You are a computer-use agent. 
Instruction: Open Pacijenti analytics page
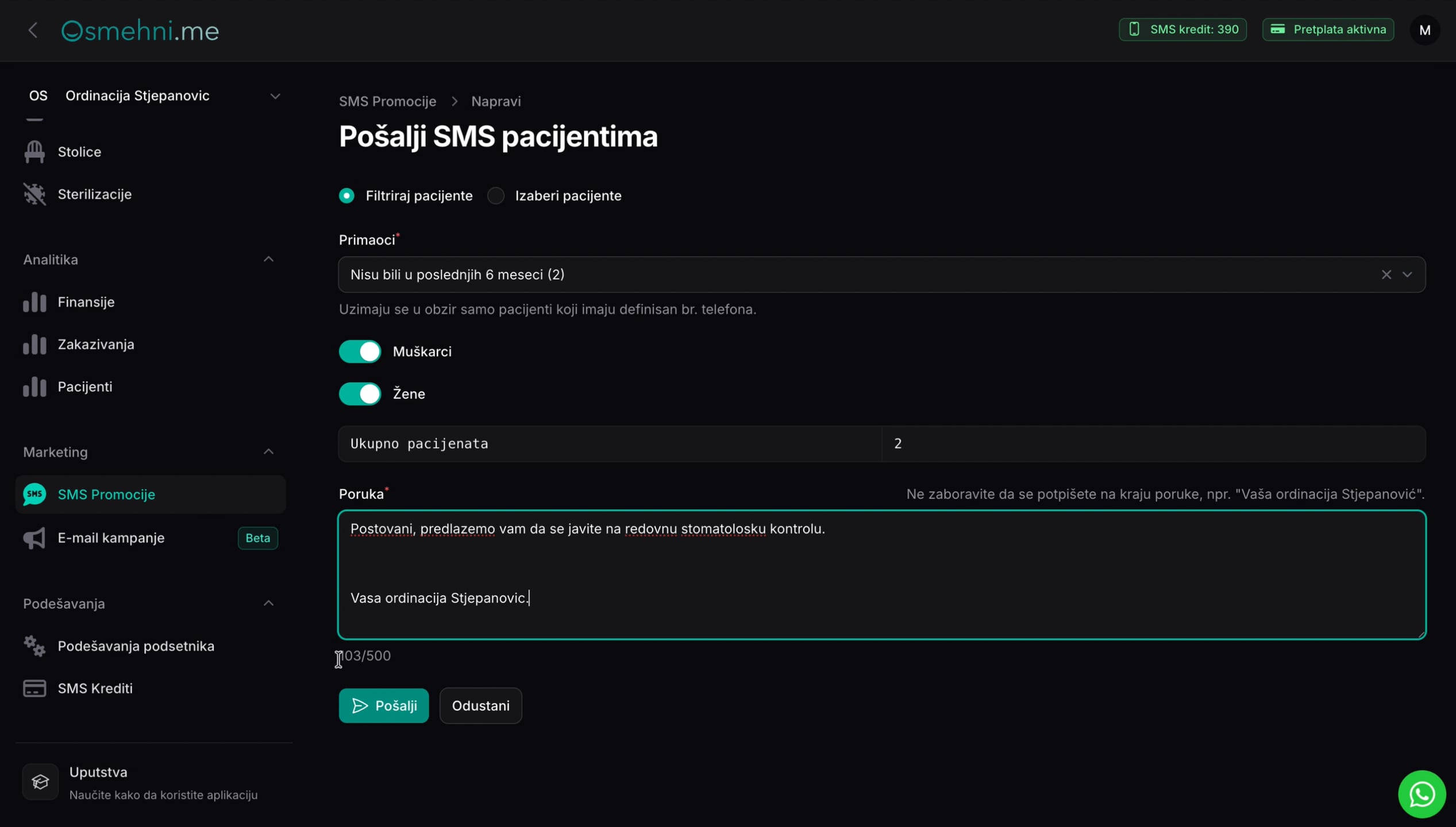tap(151, 387)
